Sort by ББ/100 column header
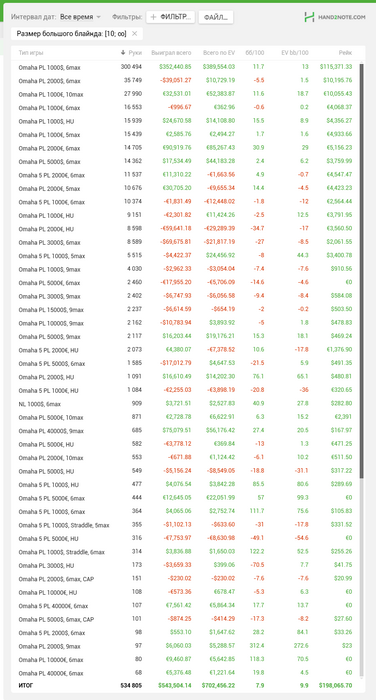 [255, 53]
